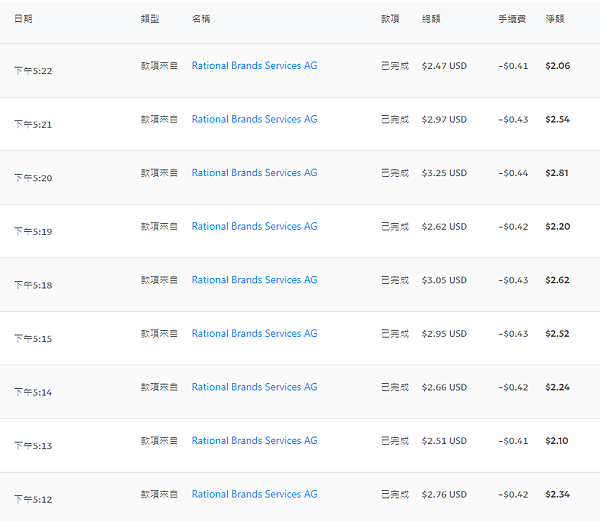Click the fee -$0.43 in 下午5:21 row
The height and width of the screenshot is (521, 600).
coord(513,119)
